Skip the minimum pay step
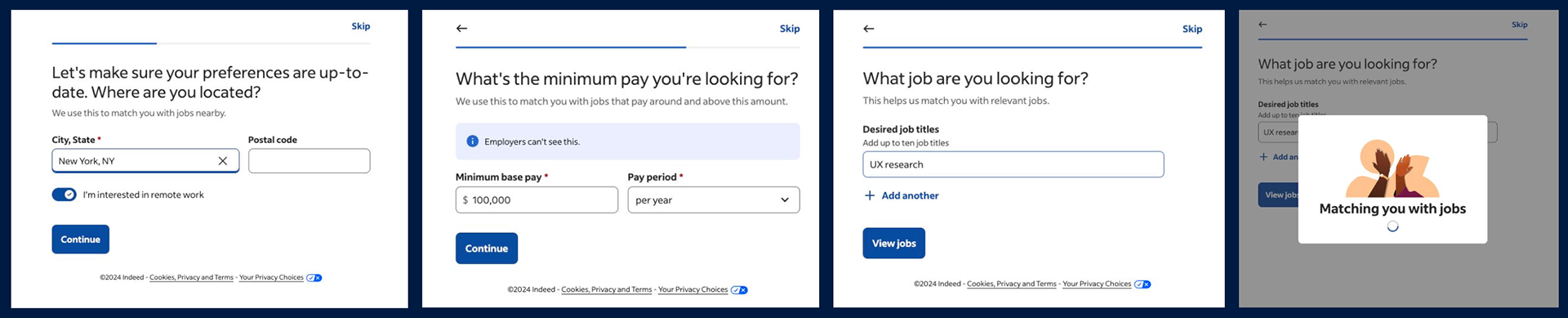Viewport: 1568px width, 318px height. [790, 29]
